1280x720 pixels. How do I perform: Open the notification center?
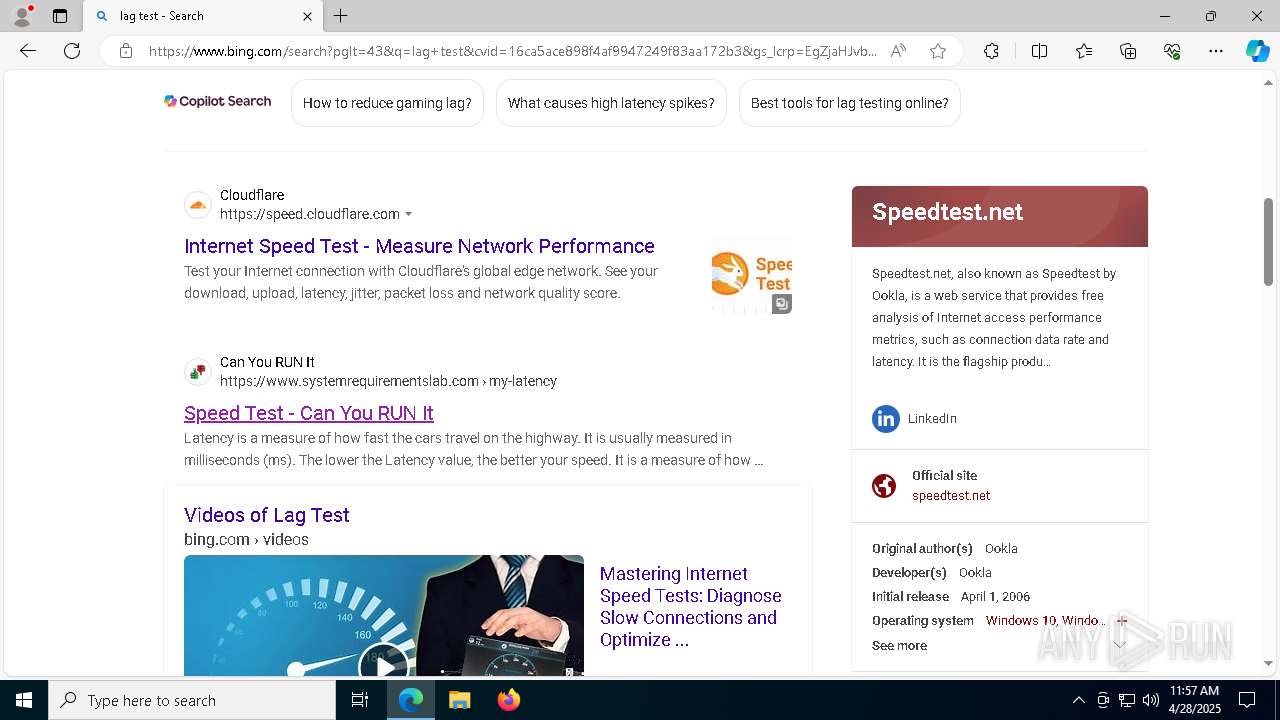tap(1247, 700)
